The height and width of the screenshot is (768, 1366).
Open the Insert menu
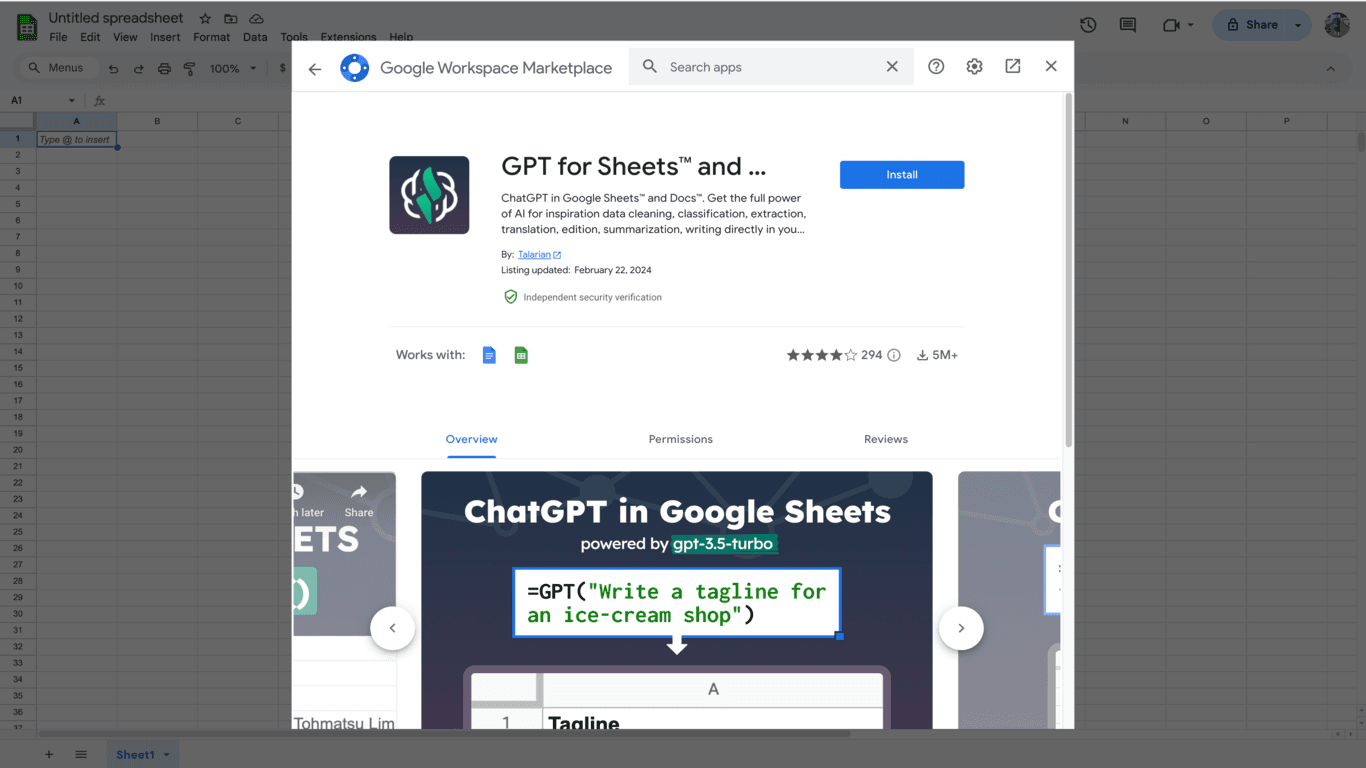[165, 38]
